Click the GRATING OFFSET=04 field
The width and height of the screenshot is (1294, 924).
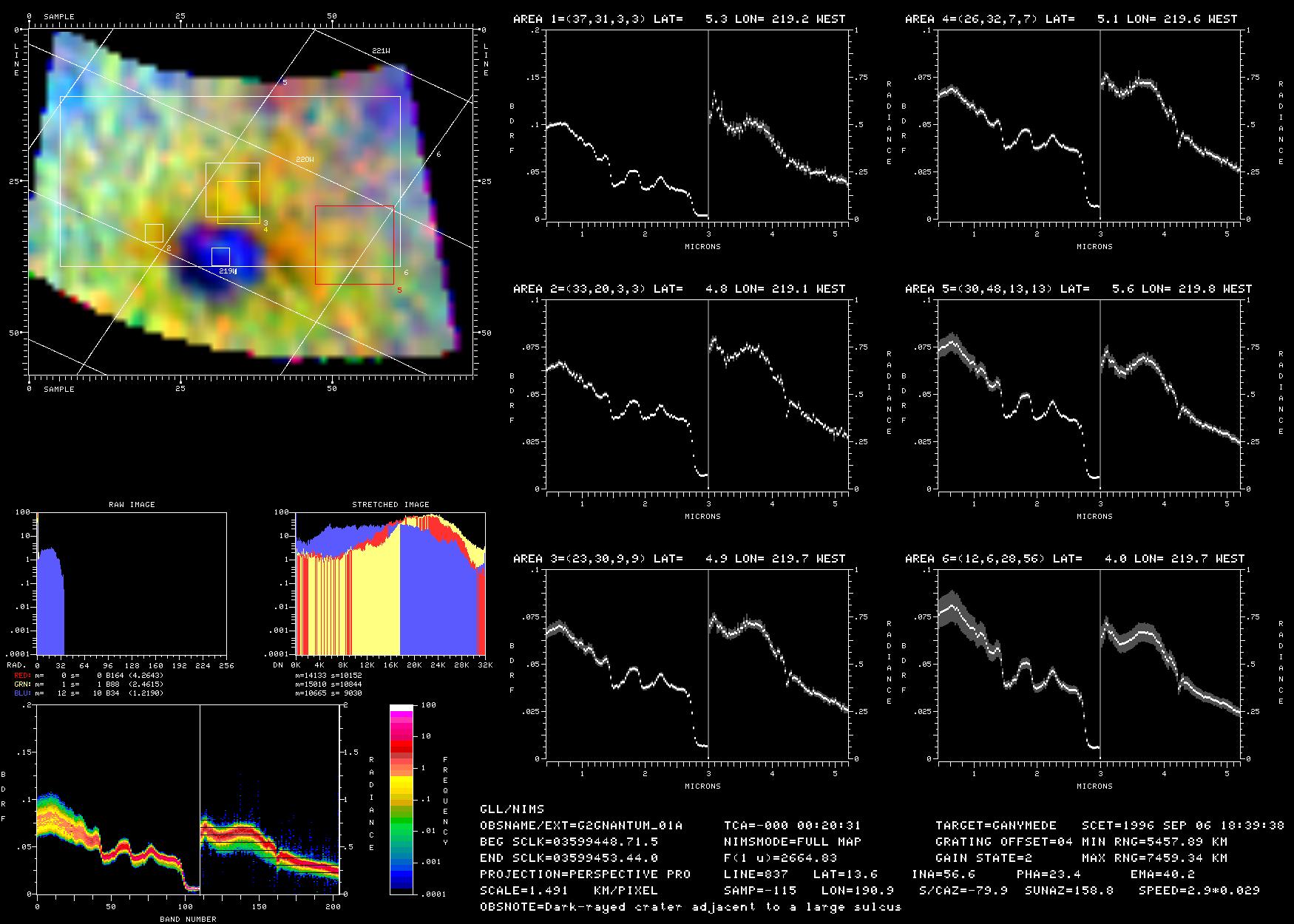(x=1004, y=842)
